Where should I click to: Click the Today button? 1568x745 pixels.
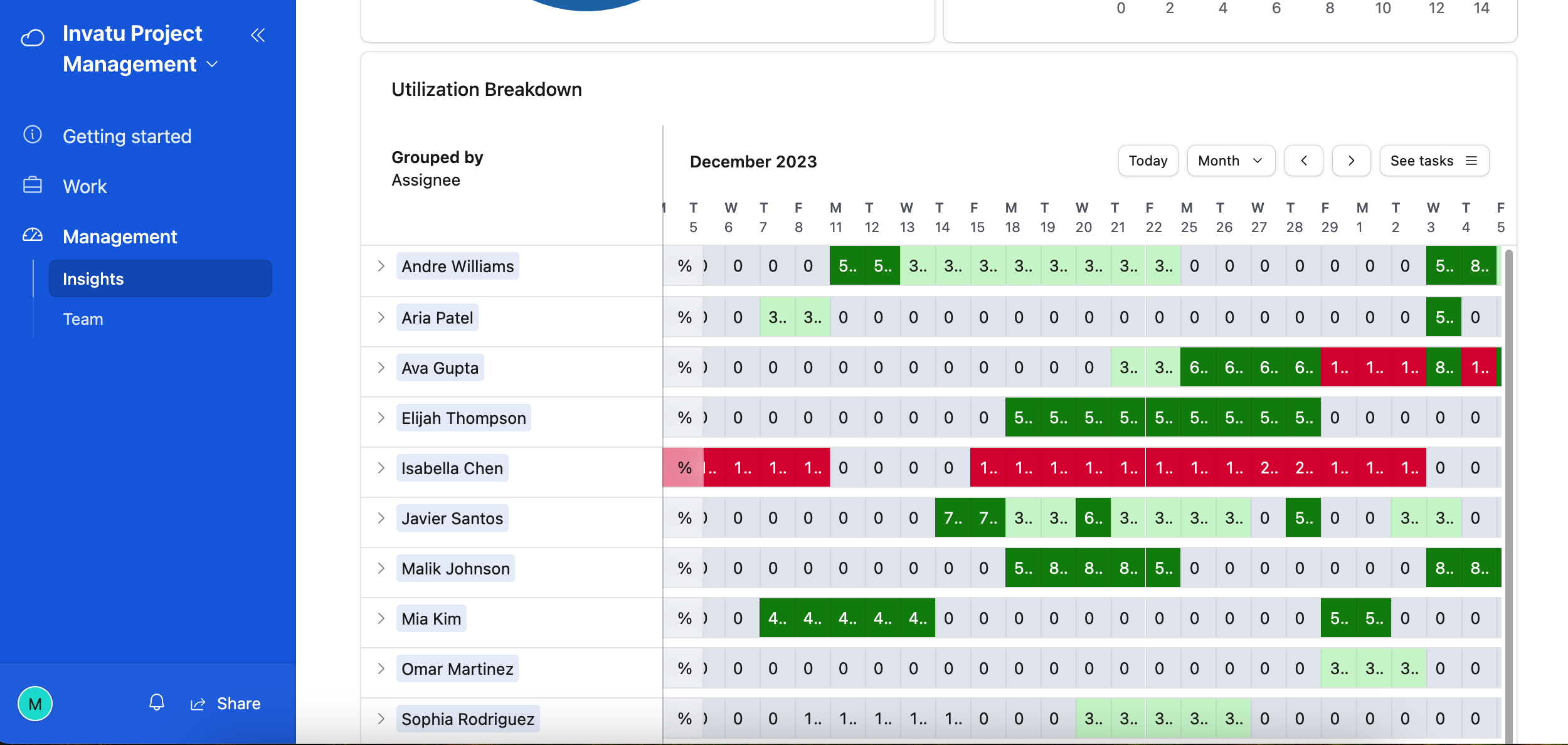tap(1148, 161)
